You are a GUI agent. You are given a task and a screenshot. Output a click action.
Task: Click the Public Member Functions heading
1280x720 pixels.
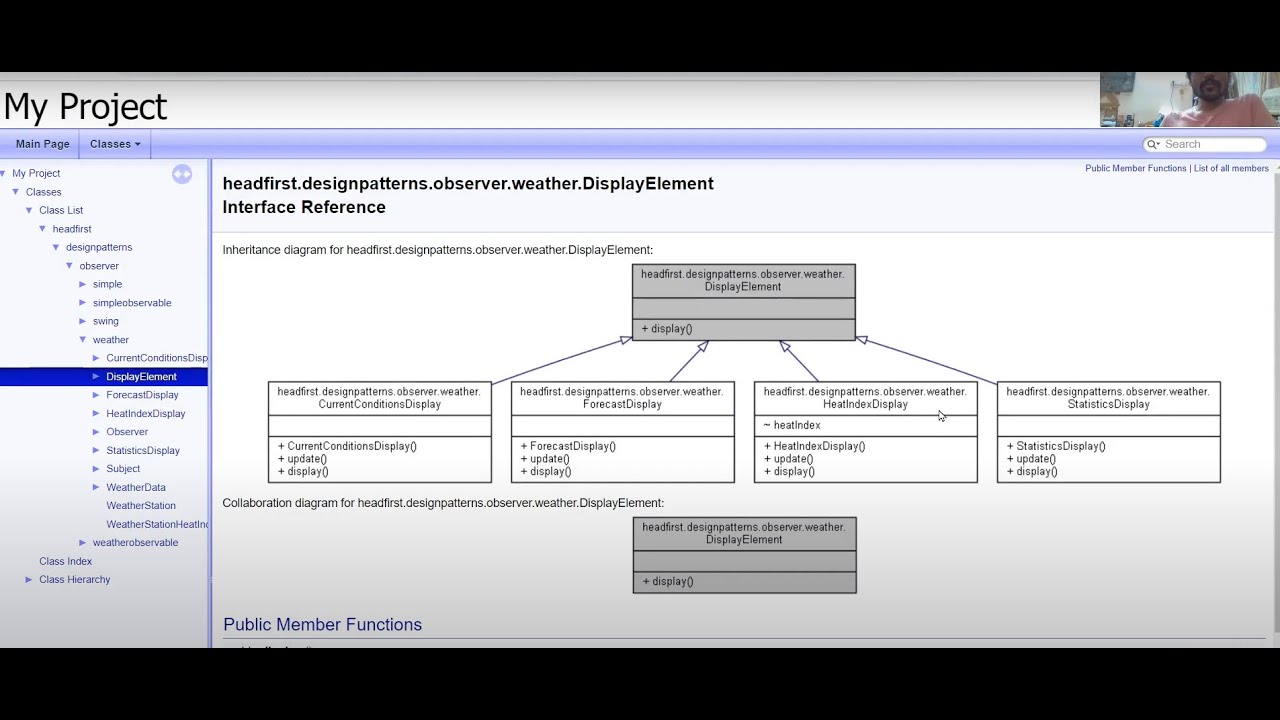point(322,625)
